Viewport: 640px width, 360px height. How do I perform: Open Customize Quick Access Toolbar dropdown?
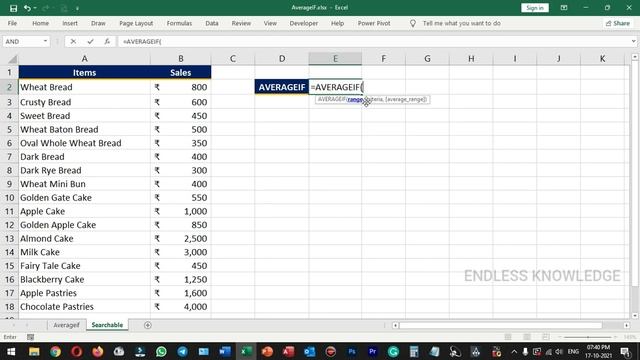click(x=77, y=8)
